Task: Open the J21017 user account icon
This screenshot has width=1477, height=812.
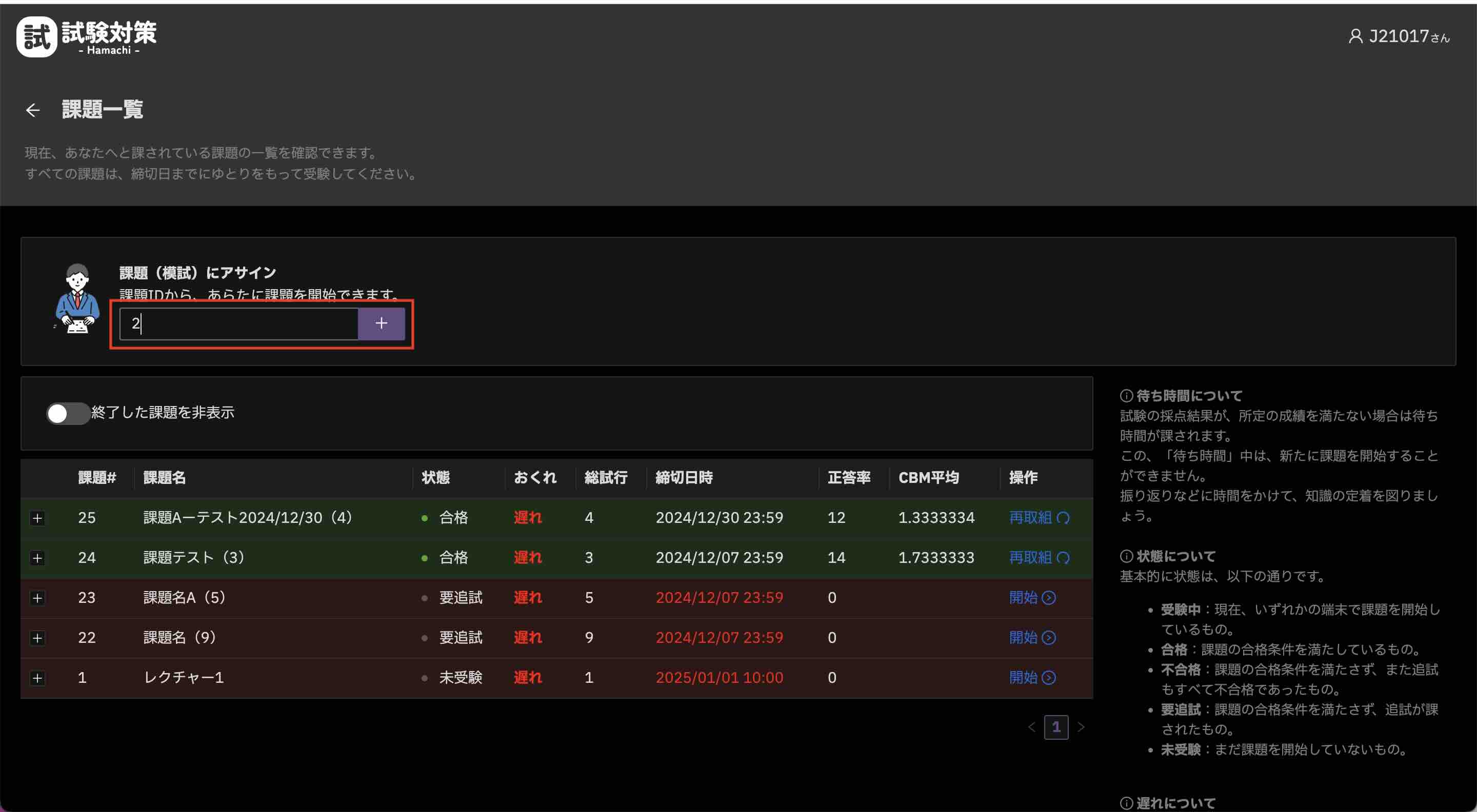Action: [1355, 37]
